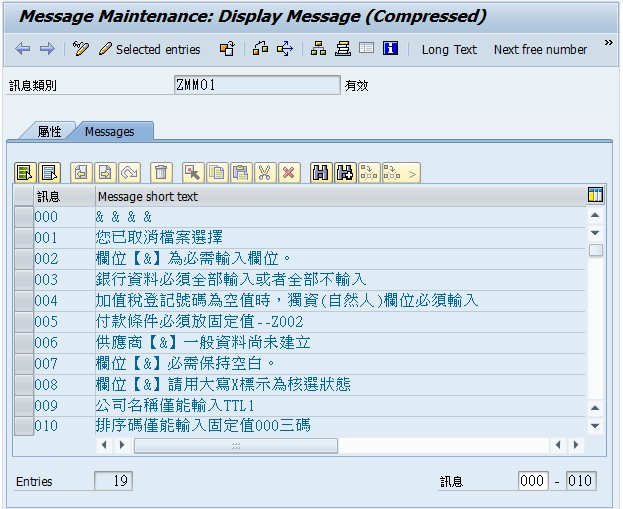The width and height of the screenshot is (623, 509).
Task: Expand toolbar overflow chevron
Action: (x=608, y=43)
